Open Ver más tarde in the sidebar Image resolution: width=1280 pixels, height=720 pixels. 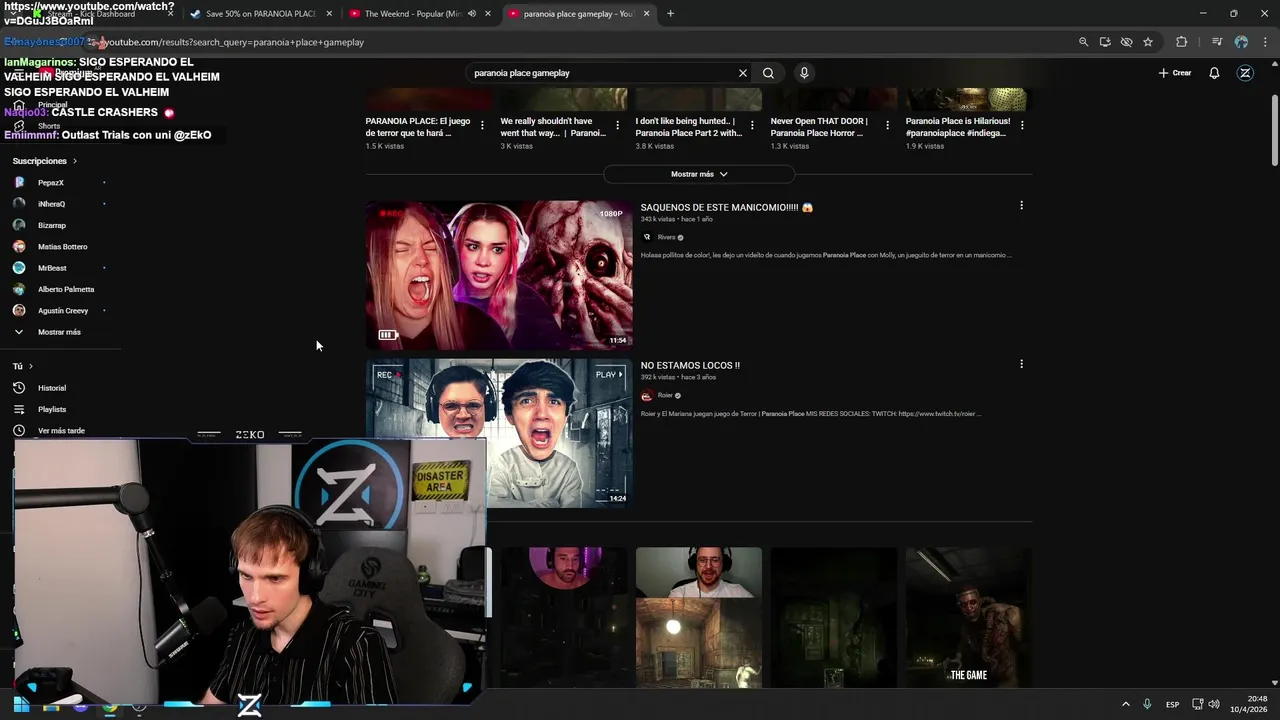tap(60, 431)
